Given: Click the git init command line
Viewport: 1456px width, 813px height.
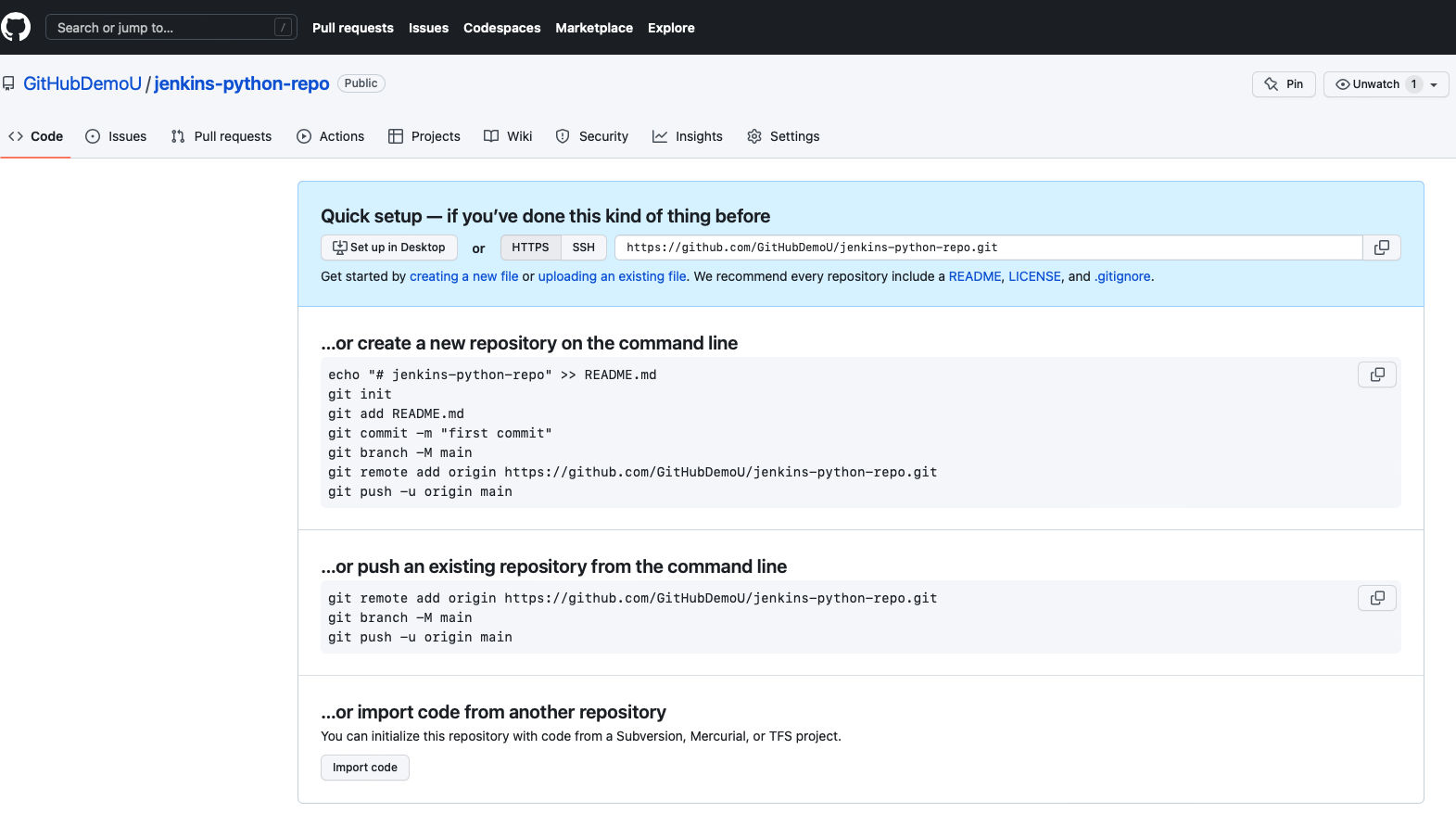Looking at the screenshot, I should [x=360, y=394].
